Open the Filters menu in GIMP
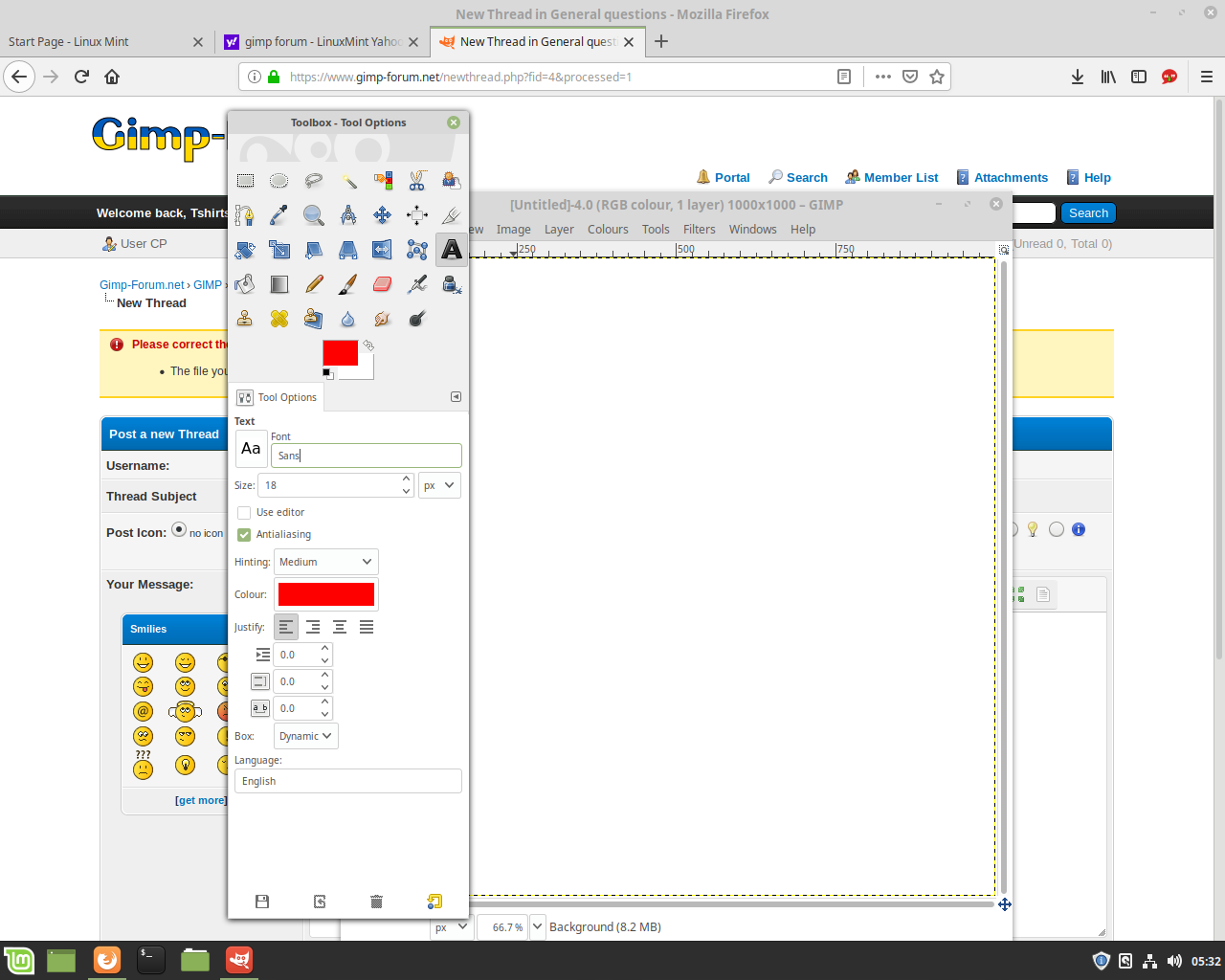The width and height of the screenshot is (1225, 980). (699, 230)
